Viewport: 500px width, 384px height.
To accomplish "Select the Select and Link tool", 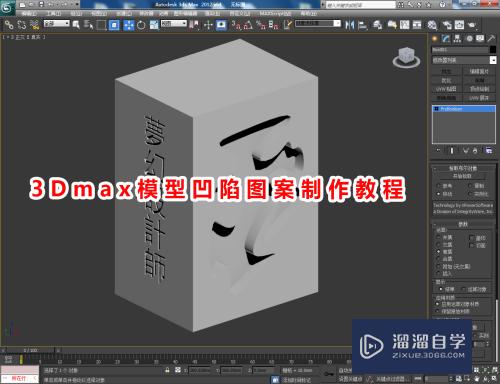I will click(x=9, y=25).
